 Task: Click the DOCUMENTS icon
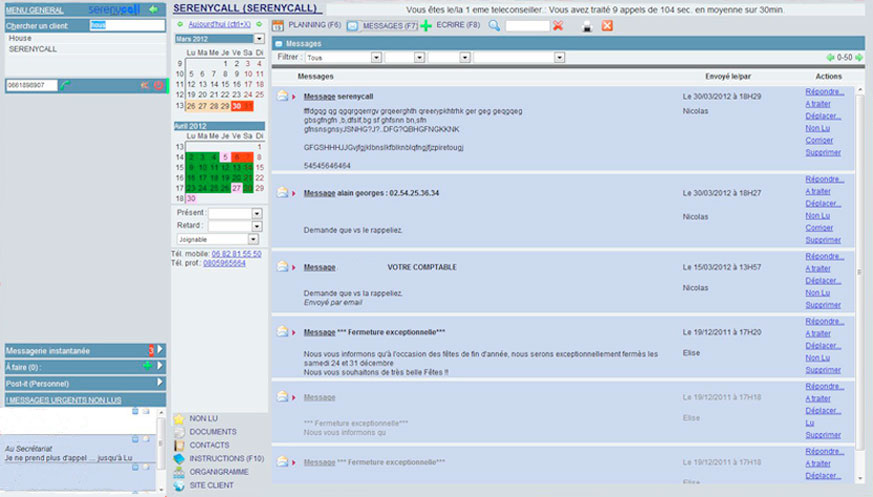[x=179, y=432]
